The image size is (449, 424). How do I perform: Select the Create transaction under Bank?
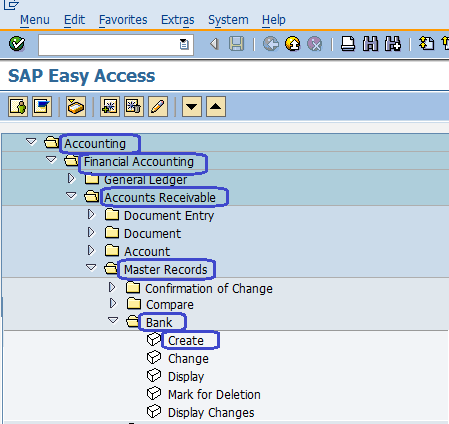186,341
